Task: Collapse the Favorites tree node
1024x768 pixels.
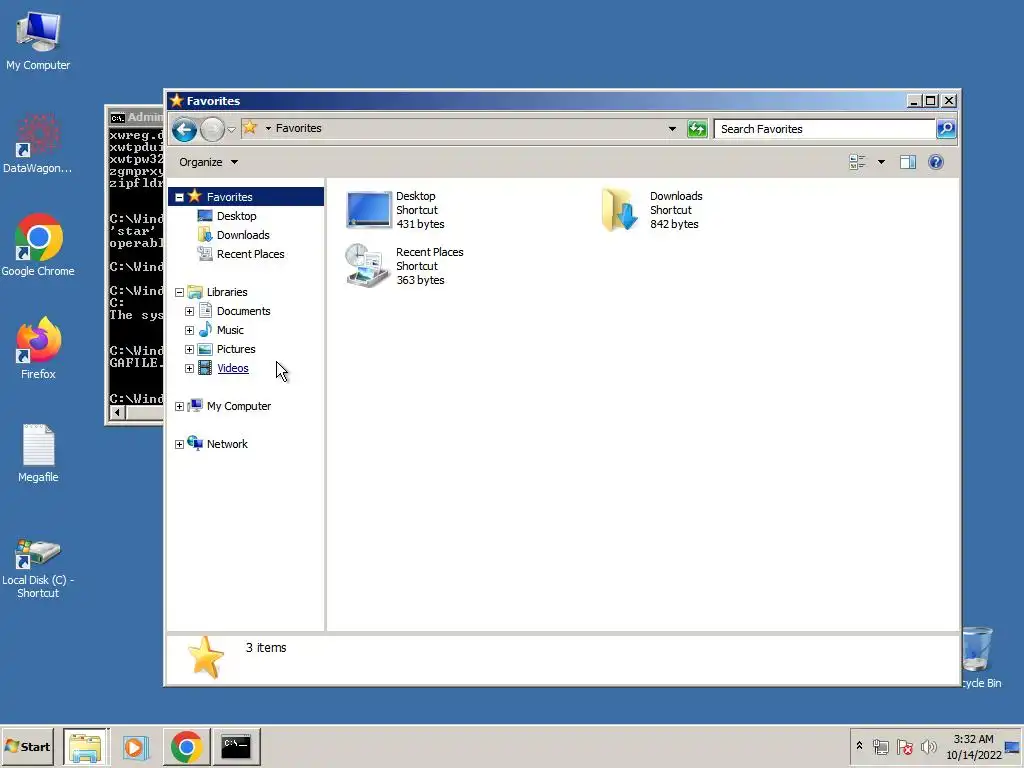Action: click(x=180, y=197)
